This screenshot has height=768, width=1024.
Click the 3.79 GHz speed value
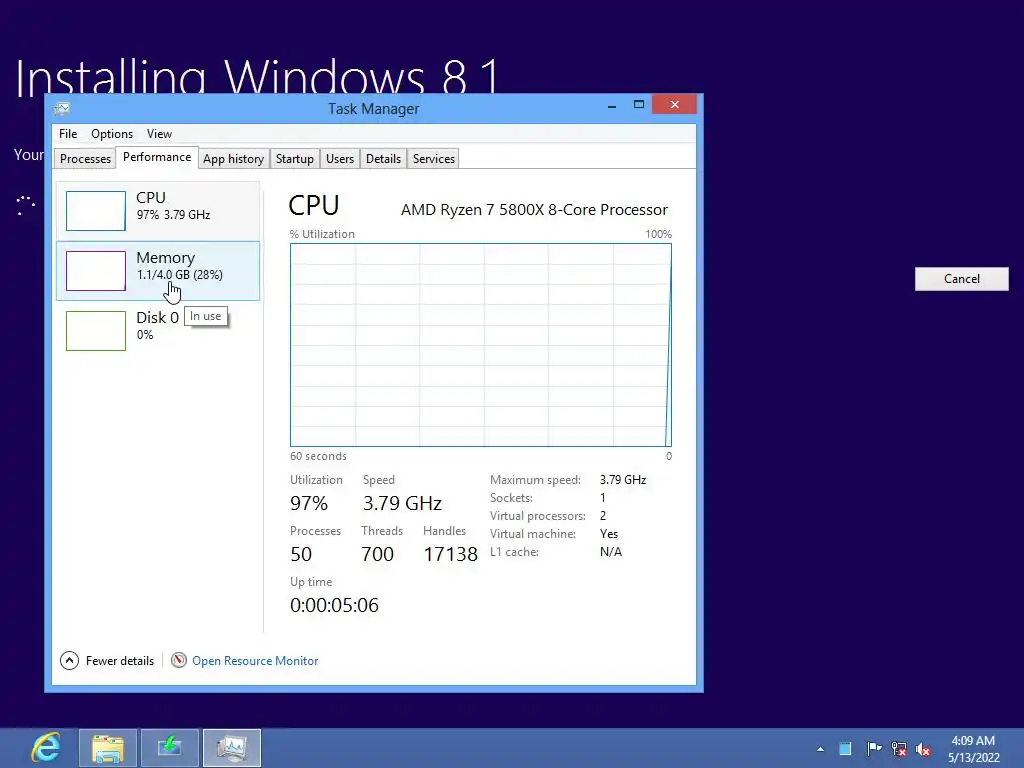[x=402, y=503]
